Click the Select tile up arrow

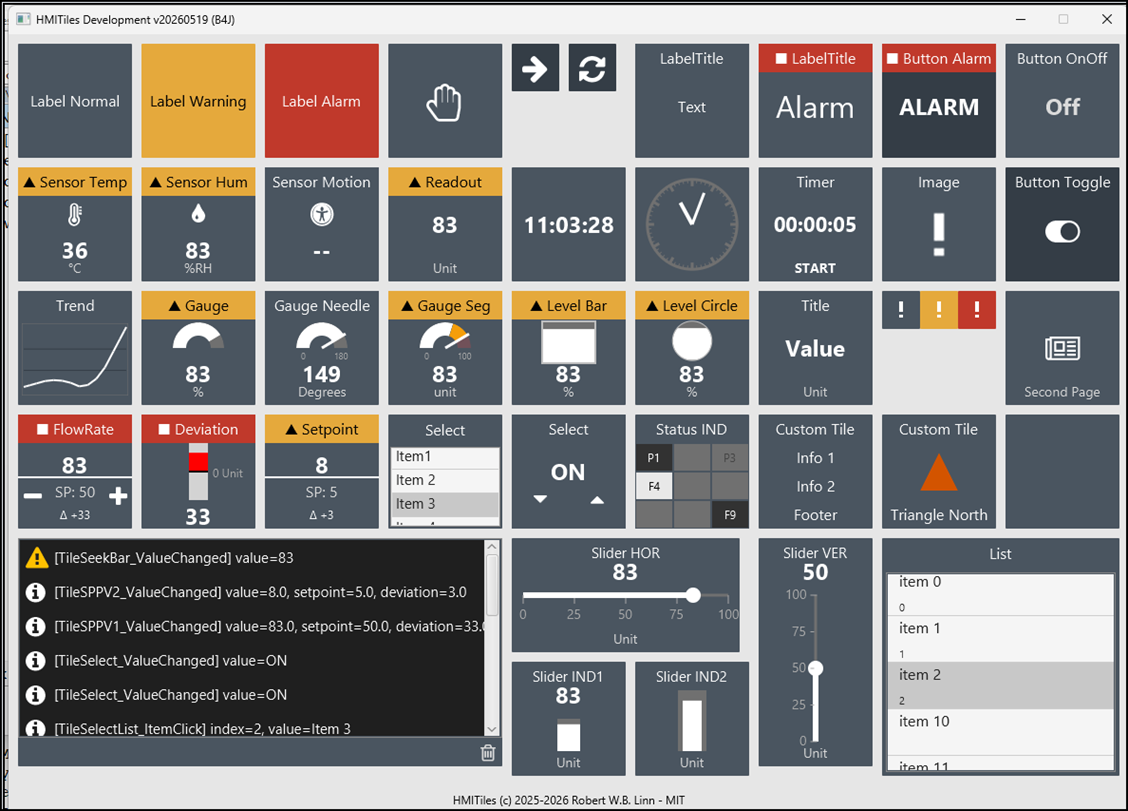597,499
